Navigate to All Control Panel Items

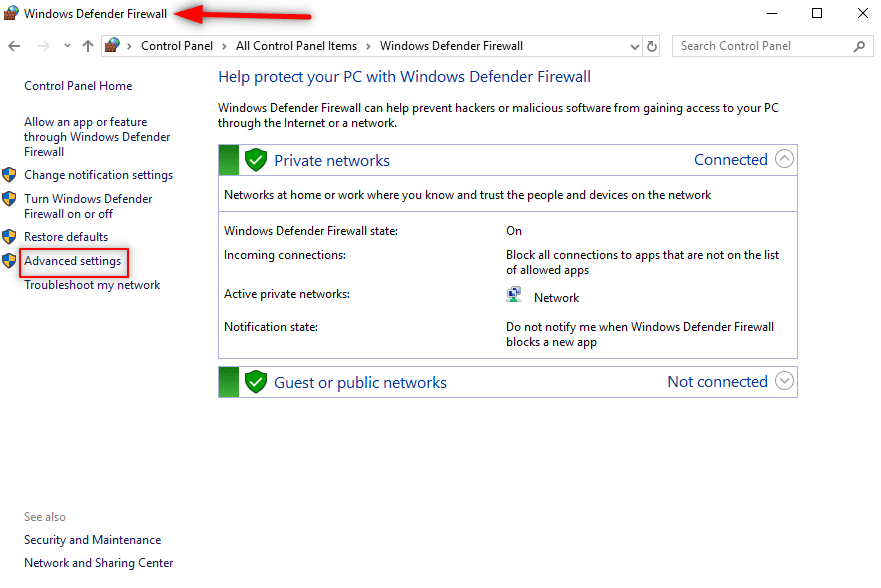click(x=296, y=45)
